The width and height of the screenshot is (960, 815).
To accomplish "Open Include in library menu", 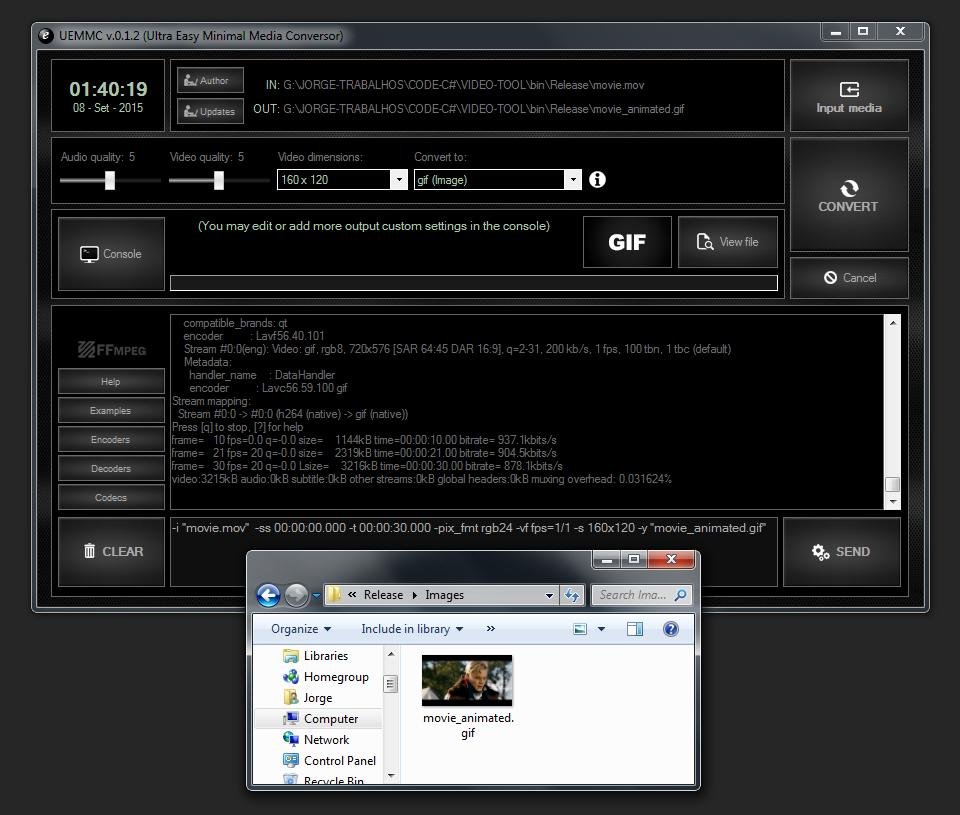I will pos(412,629).
